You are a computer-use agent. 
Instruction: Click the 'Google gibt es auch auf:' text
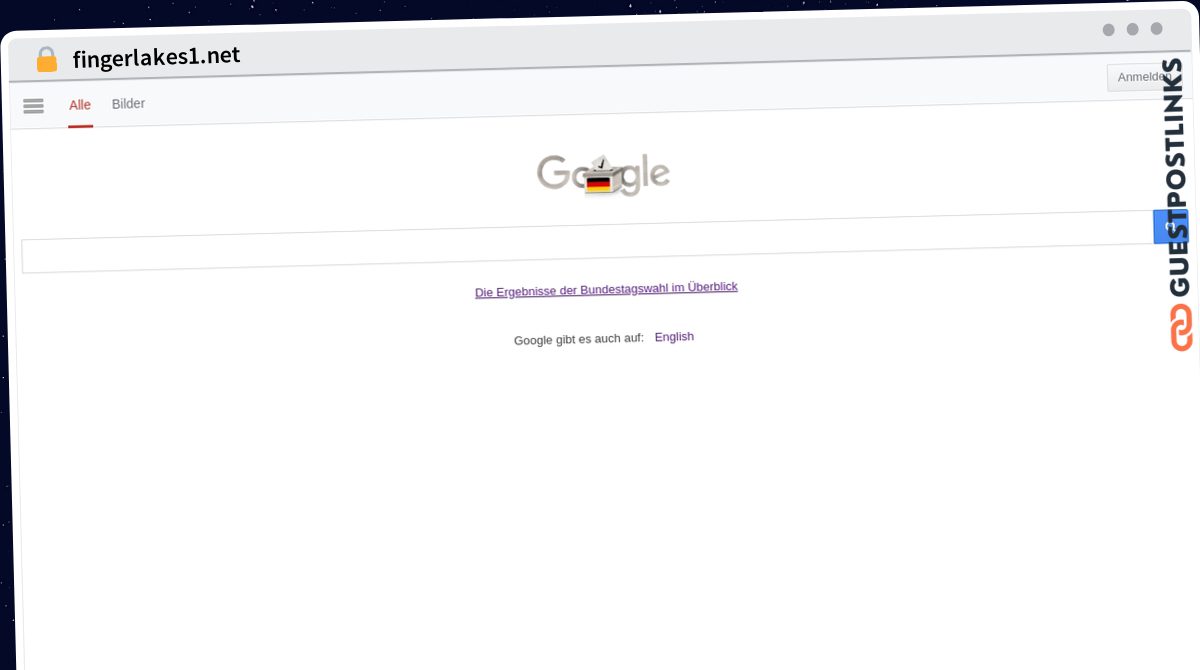pos(579,339)
